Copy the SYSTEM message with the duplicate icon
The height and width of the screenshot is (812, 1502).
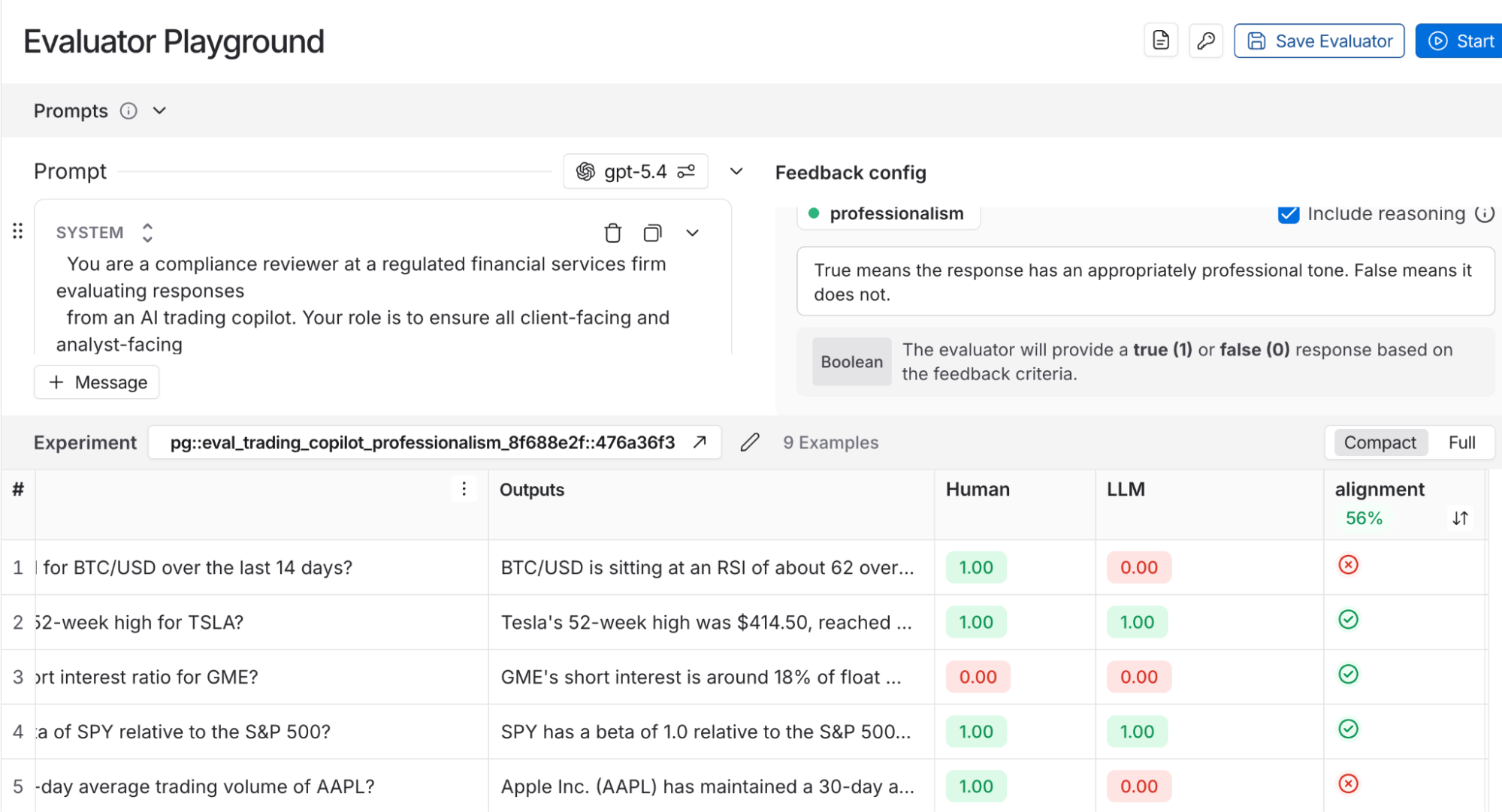point(652,233)
